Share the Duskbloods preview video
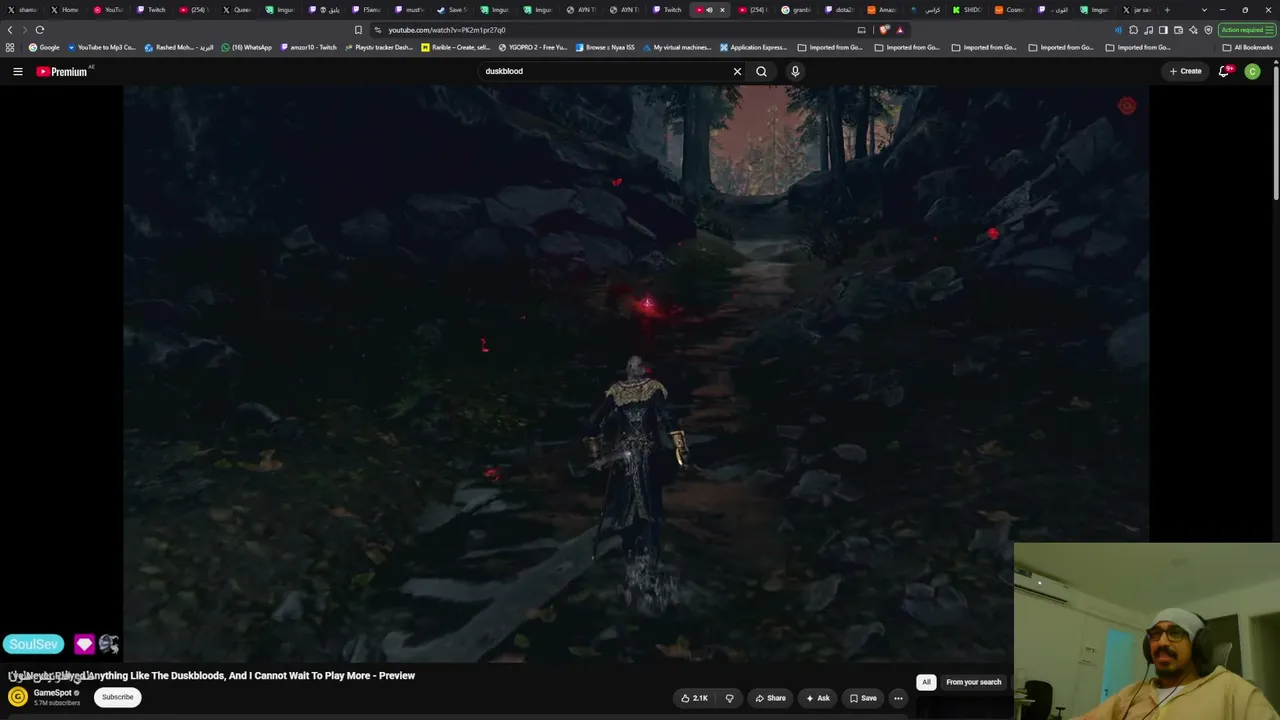This screenshot has width=1280, height=720. point(770,698)
